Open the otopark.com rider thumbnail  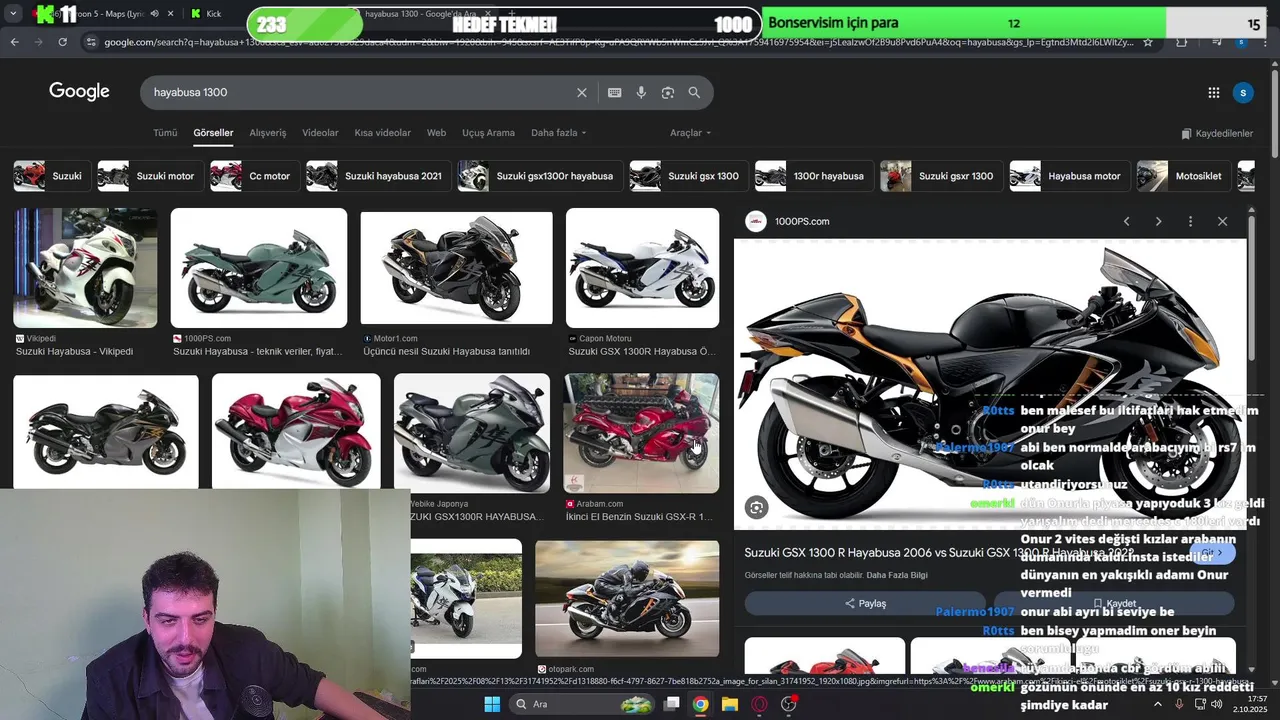[627, 600]
